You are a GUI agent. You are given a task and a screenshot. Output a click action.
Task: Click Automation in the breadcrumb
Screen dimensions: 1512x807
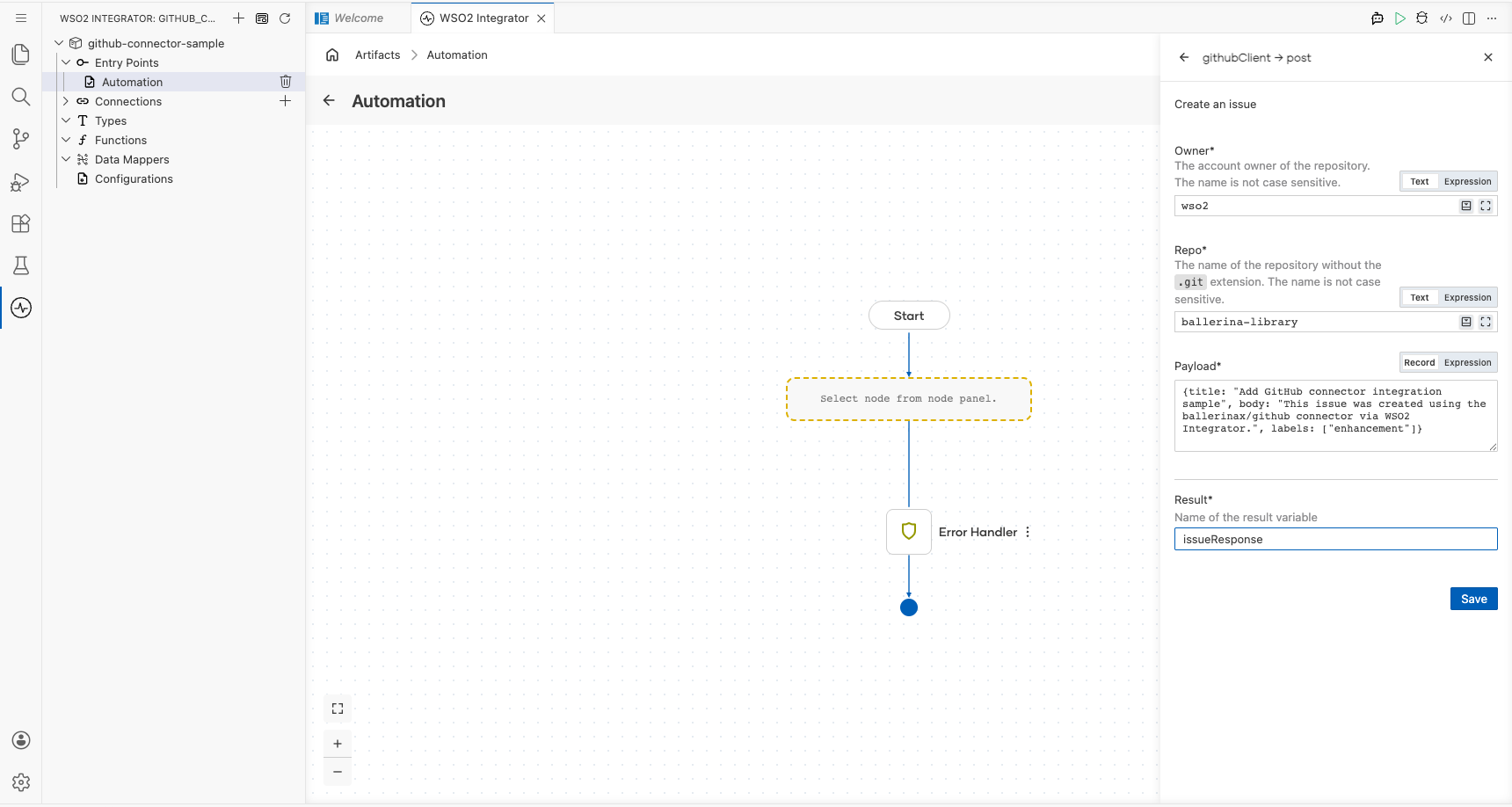(x=457, y=55)
